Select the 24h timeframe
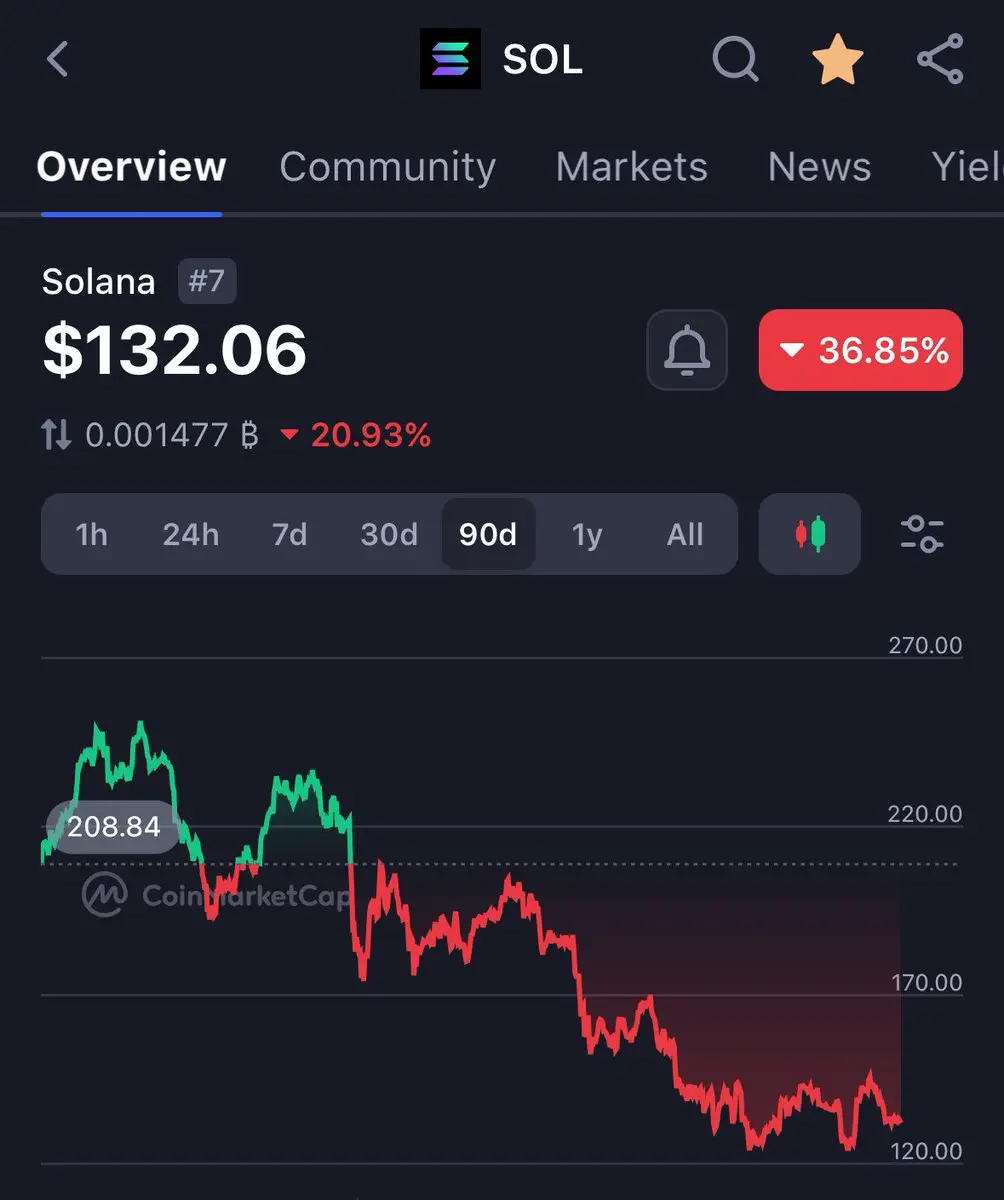The width and height of the screenshot is (1004, 1200). [190, 535]
